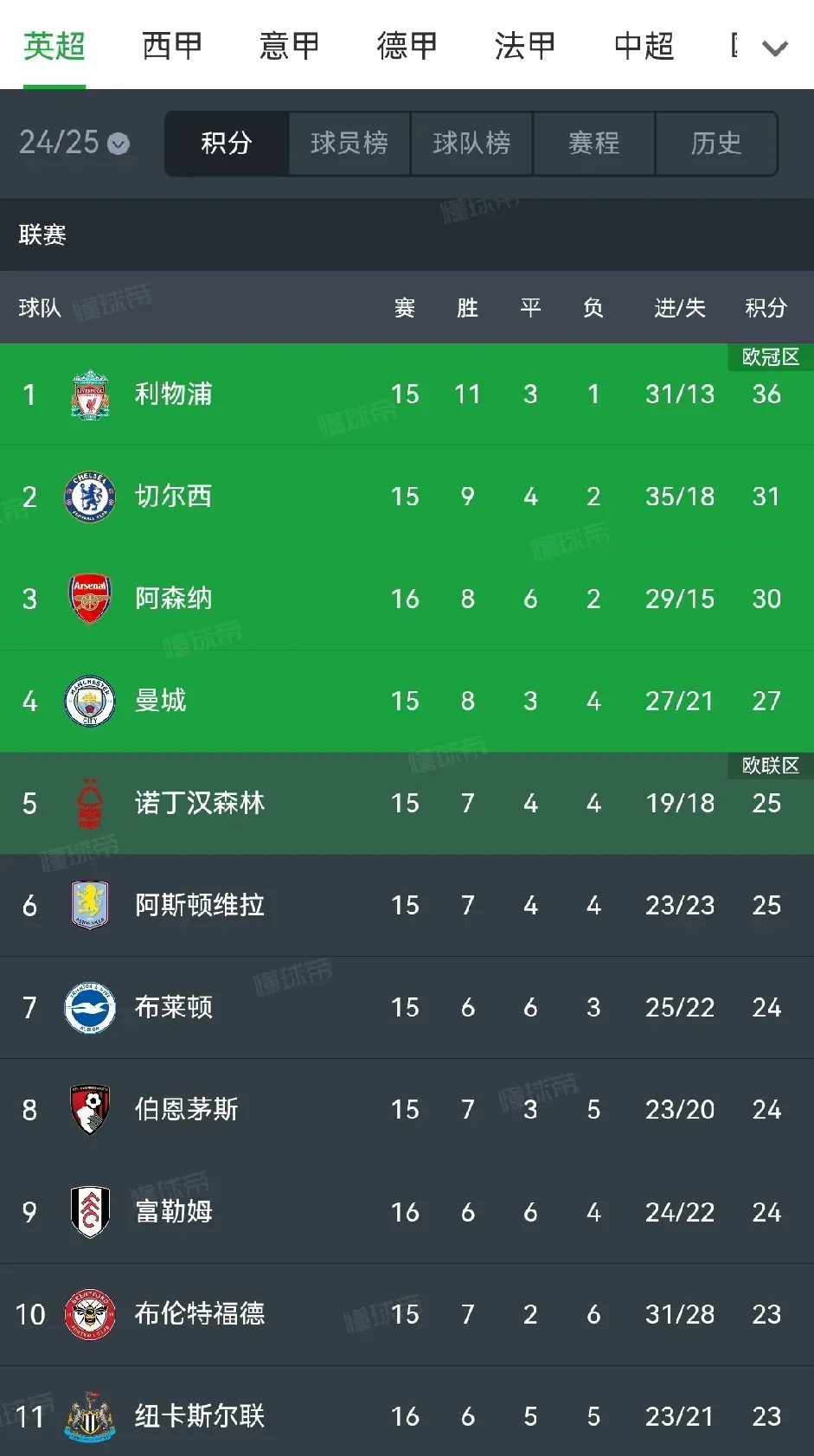Tap the Liverpool club crest

pyautogui.click(x=90, y=394)
